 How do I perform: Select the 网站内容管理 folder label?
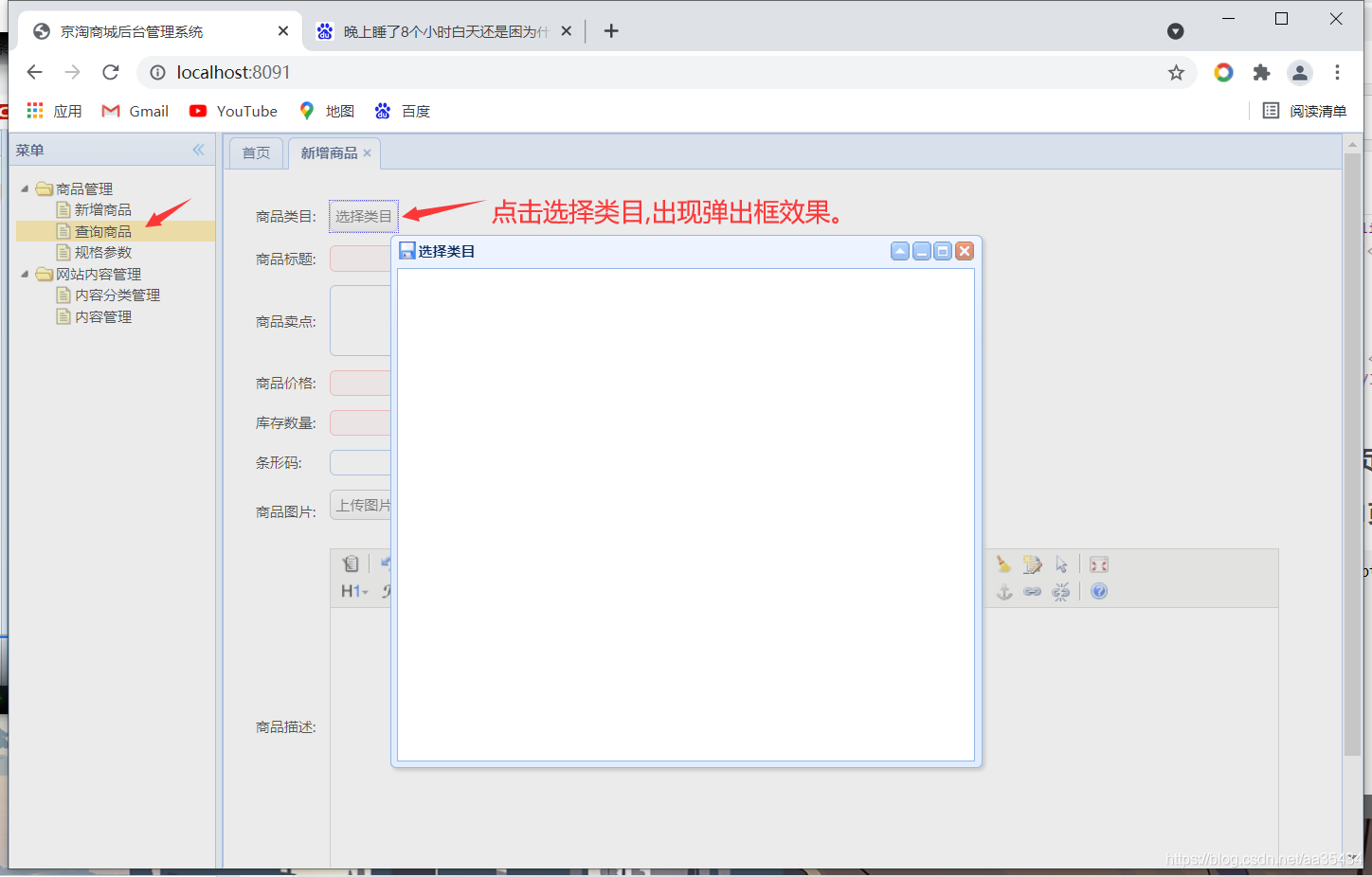click(x=98, y=274)
